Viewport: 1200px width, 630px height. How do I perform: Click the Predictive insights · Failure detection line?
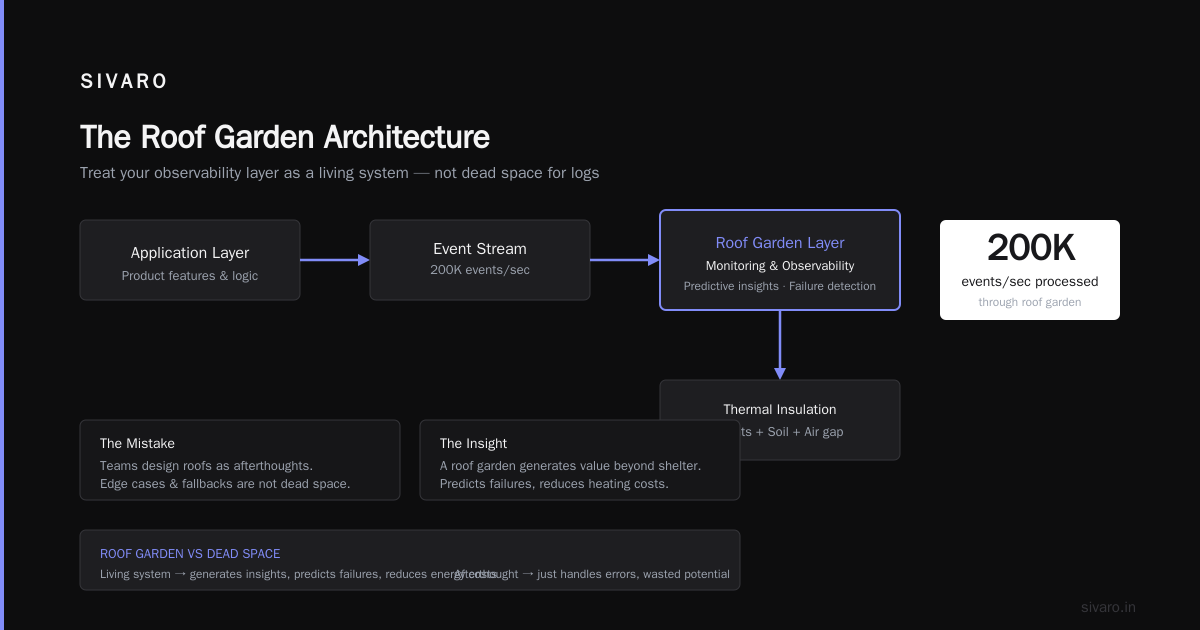point(780,286)
